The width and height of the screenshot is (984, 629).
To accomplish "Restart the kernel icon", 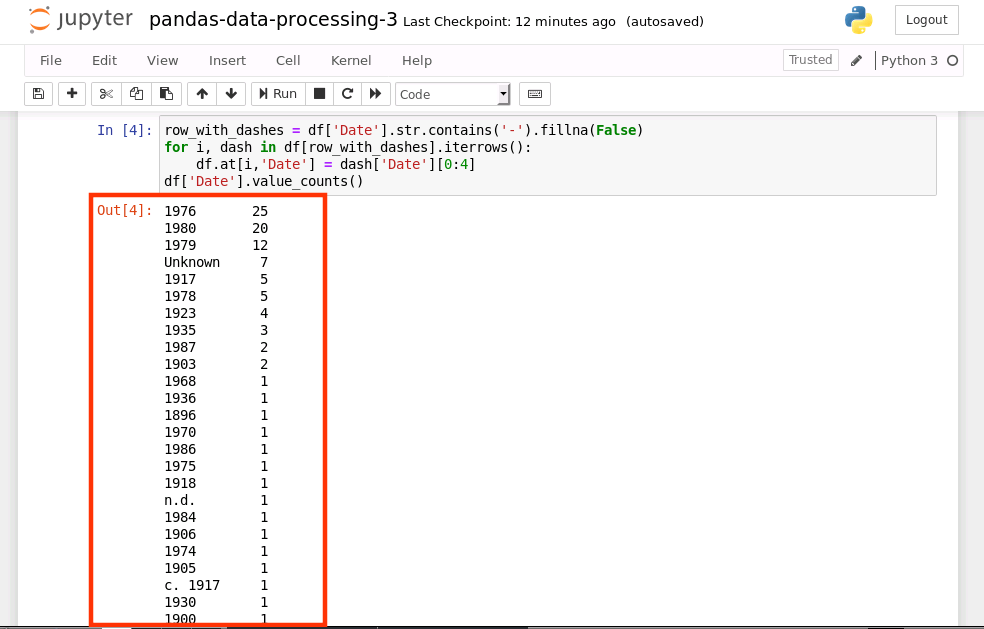I will [x=347, y=94].
